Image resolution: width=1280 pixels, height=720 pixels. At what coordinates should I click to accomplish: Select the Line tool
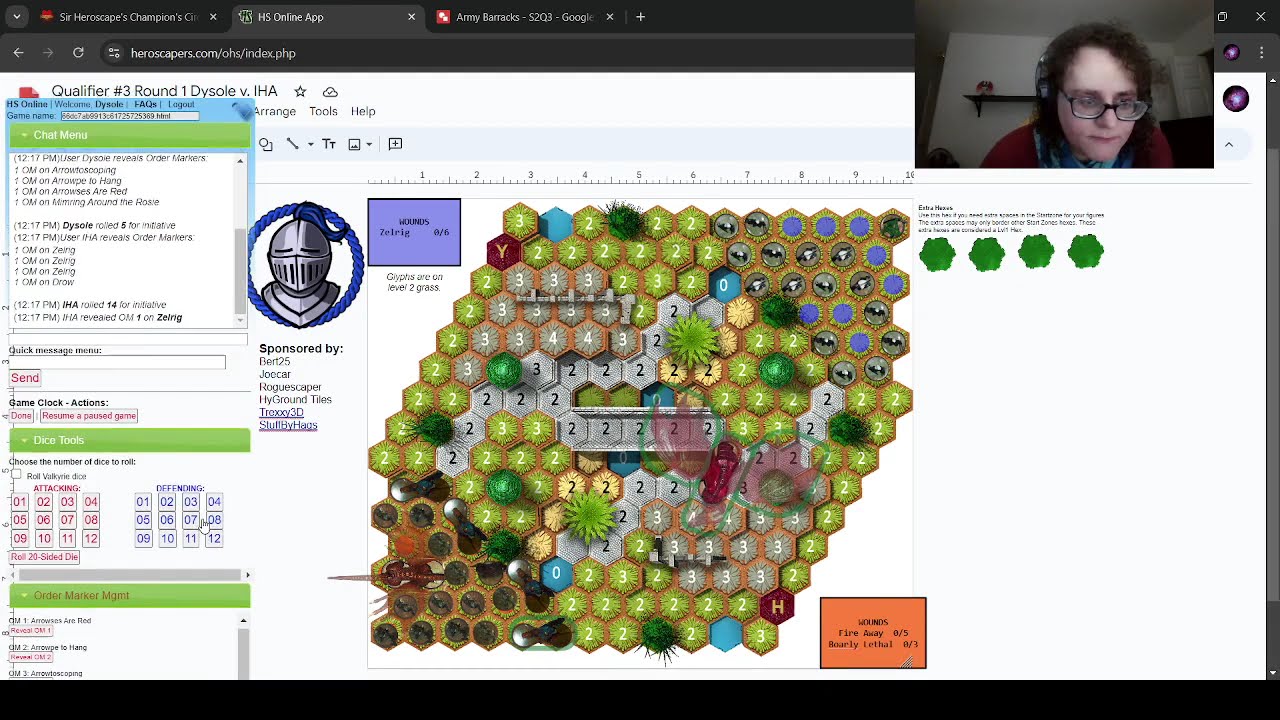tap(292, 144)
